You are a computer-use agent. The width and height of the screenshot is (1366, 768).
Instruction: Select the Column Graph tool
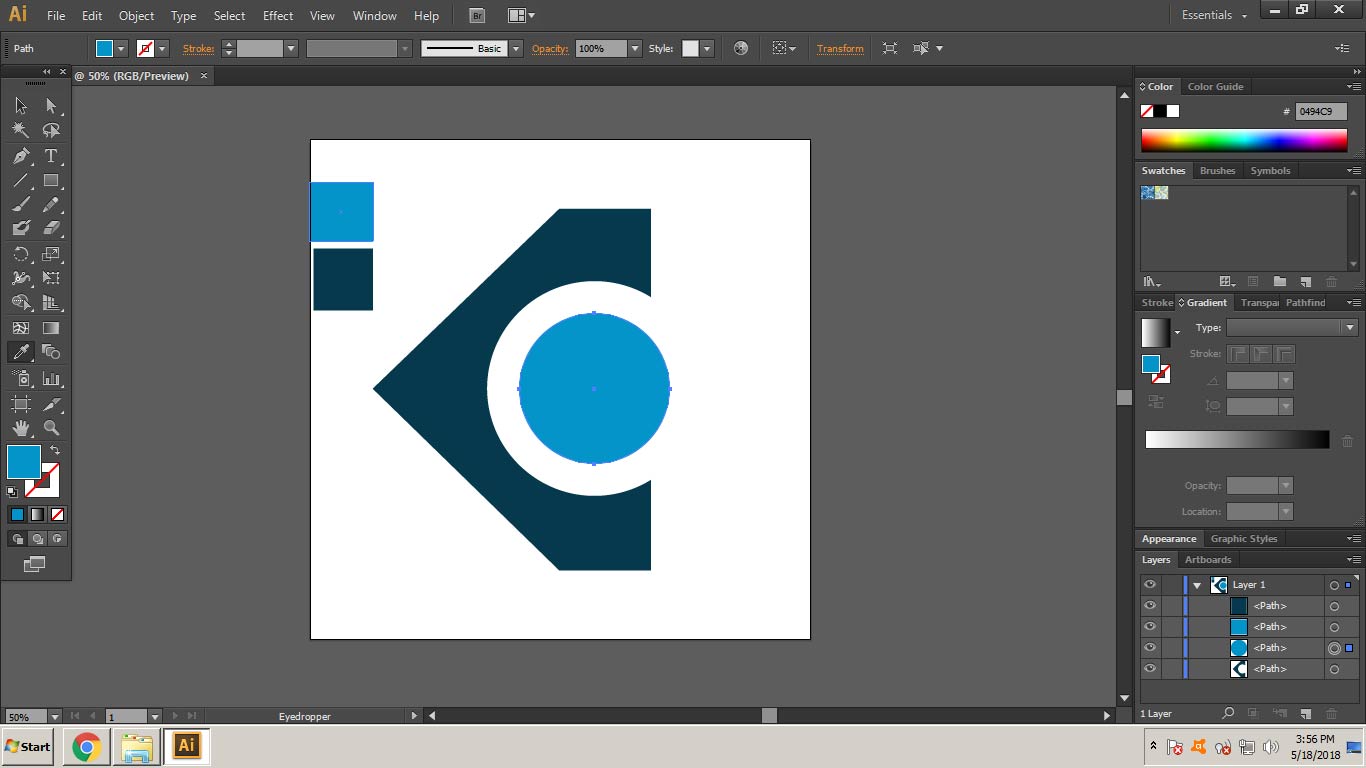tap(51, 379)
